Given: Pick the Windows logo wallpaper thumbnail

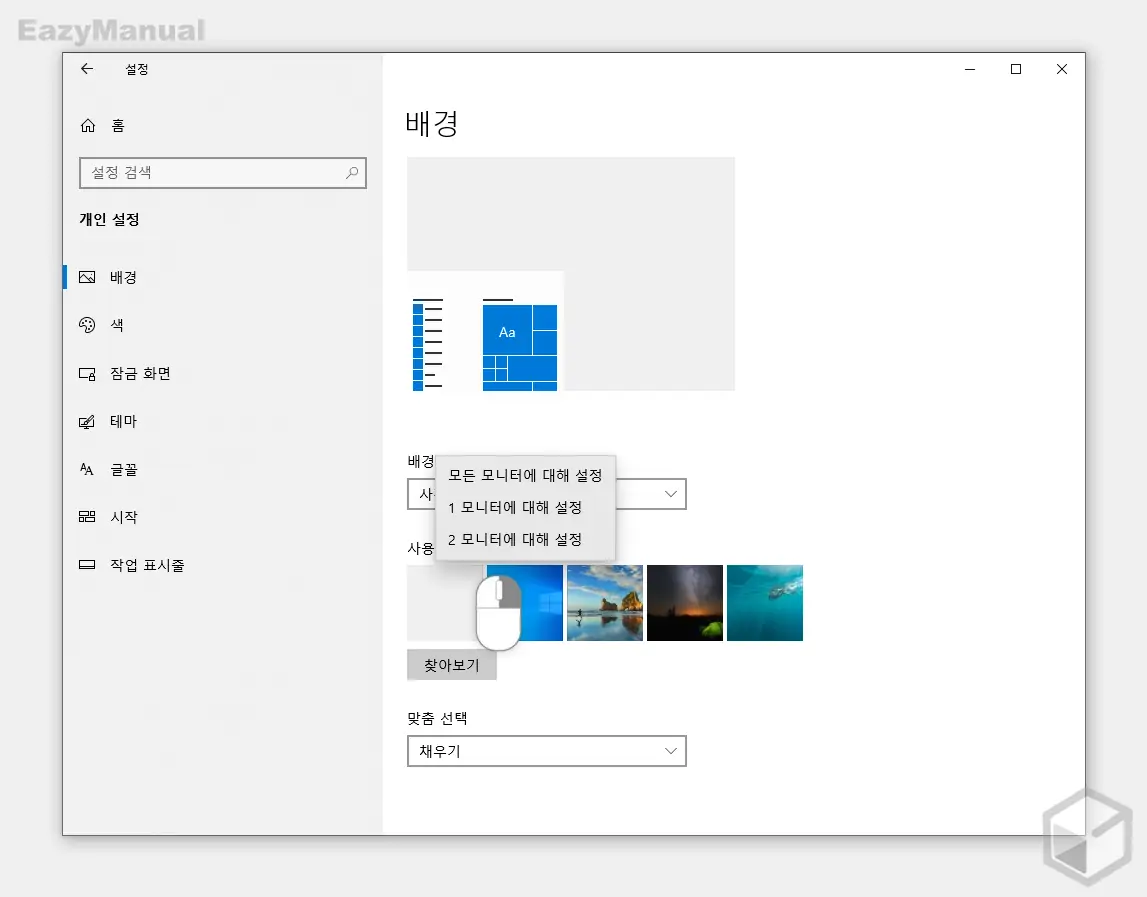Looking at the screenshot, I should [524, 603].
